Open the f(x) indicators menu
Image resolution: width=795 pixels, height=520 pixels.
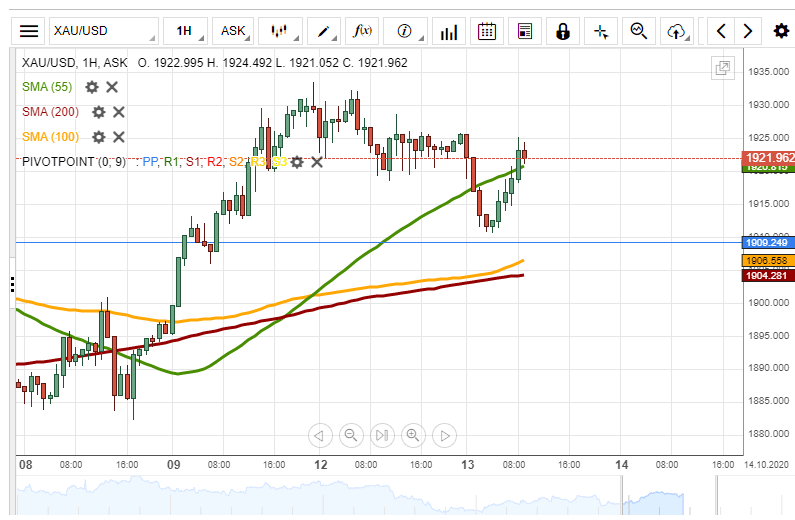(x=363, y=31)
